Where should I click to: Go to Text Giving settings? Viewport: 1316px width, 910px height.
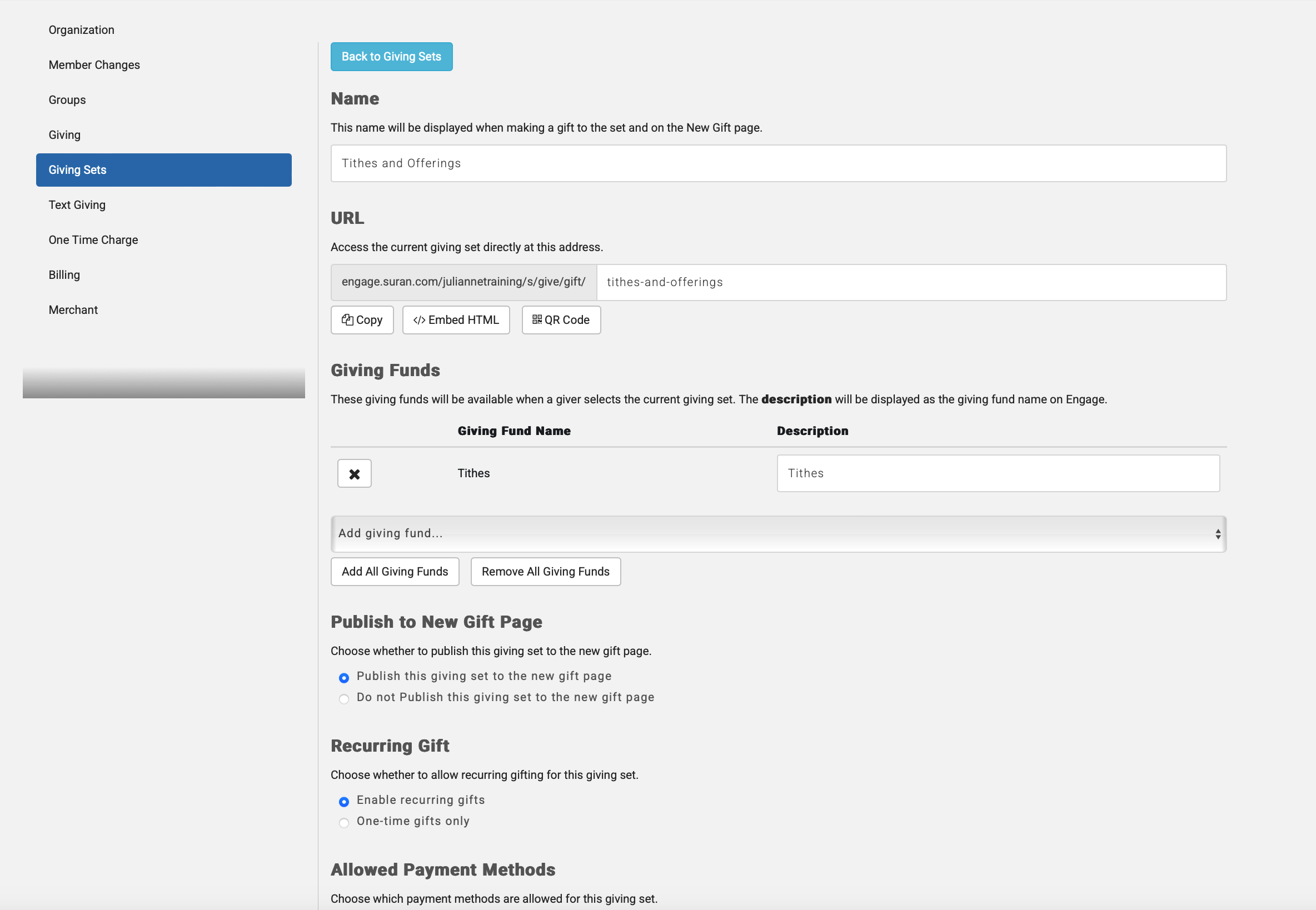pyautogui.click(x=77, y=204)
